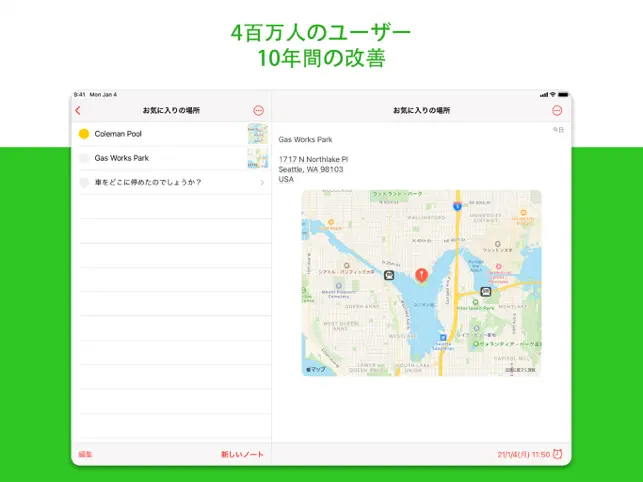Tap the Apple Maps logo
This screenshot has width=643, height=482.
(x=316, y=370)
